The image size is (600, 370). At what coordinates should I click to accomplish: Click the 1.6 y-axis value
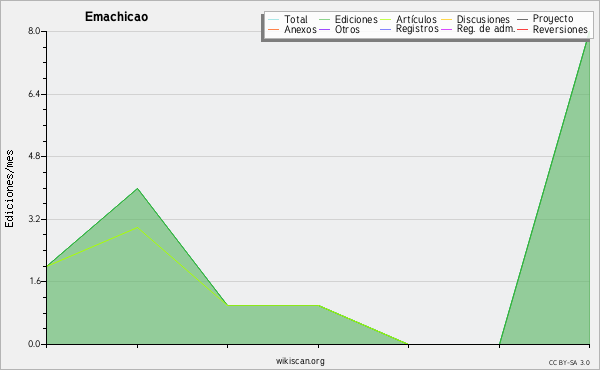tap(34, 281)
